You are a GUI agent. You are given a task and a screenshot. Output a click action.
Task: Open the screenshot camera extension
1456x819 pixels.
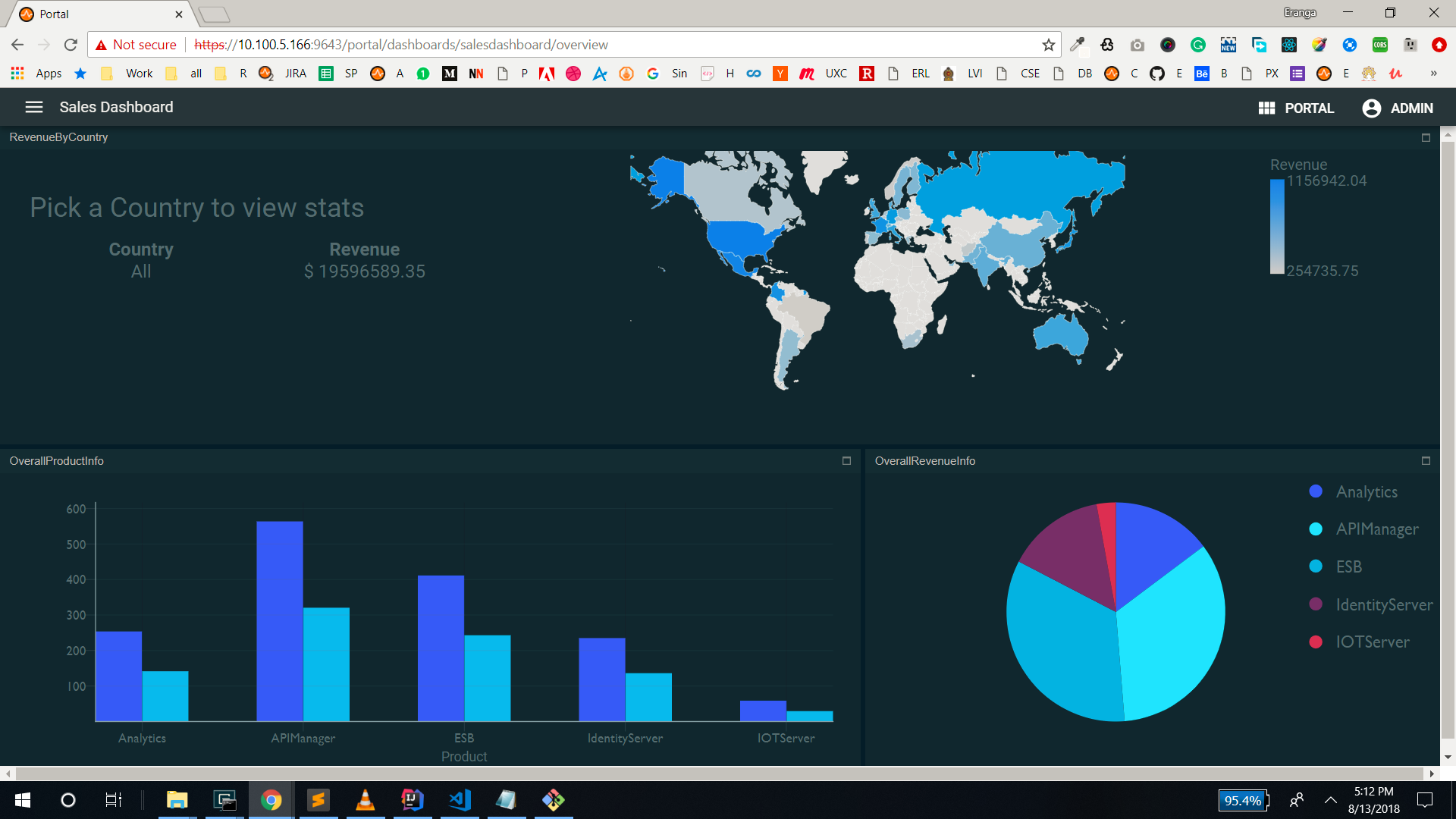(1137, 45)
